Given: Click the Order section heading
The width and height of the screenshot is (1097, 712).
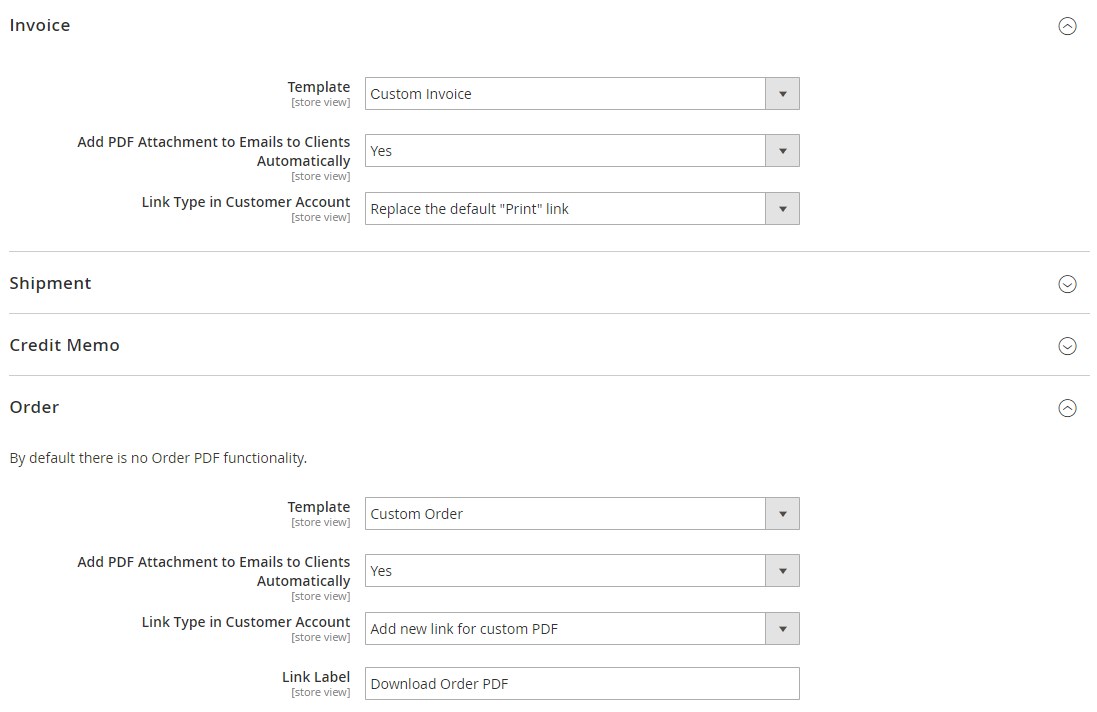Looking at the screenshot, I should [34, 407].
